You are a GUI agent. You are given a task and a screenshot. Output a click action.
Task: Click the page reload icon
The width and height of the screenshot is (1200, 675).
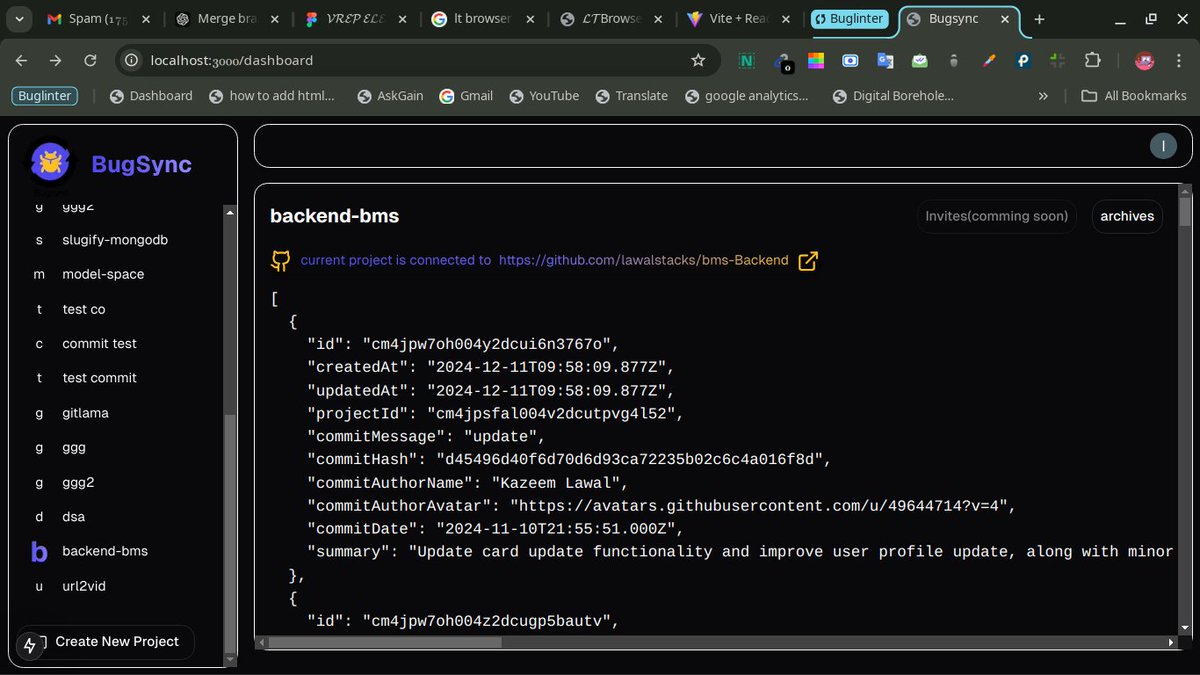tap(90, 60)
